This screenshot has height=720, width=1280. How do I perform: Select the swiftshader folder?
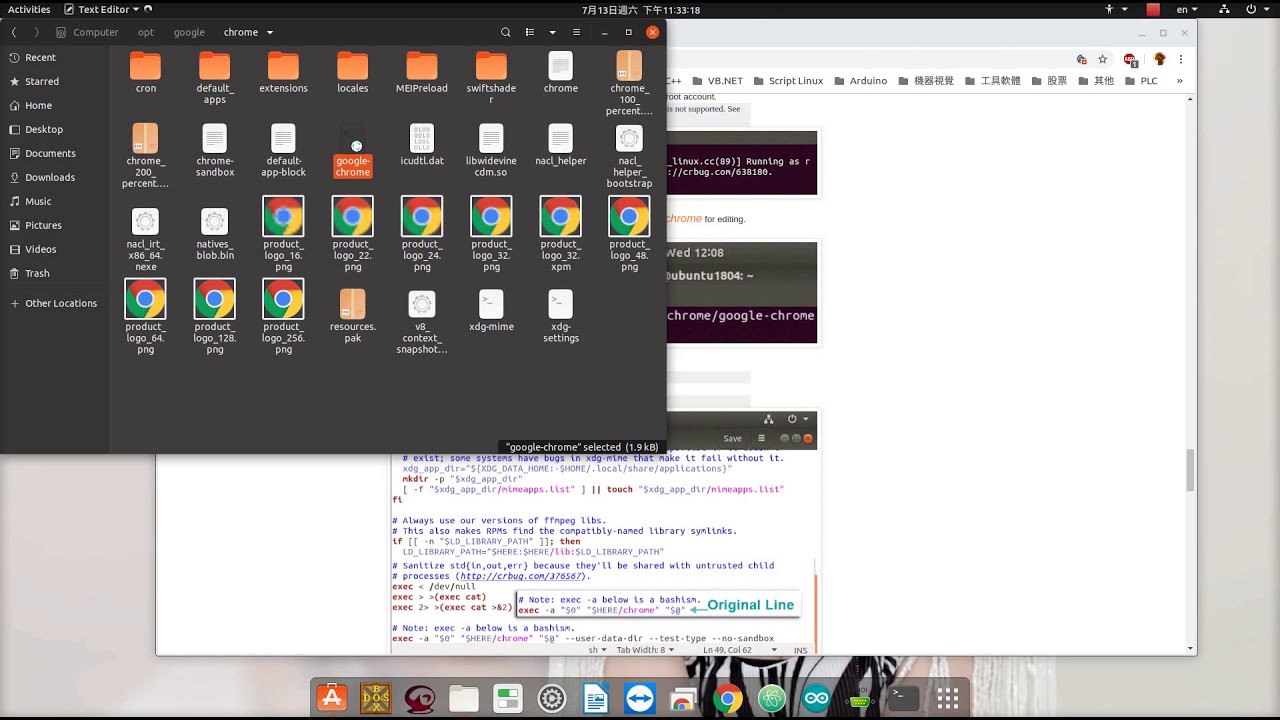tap(491, 78)
